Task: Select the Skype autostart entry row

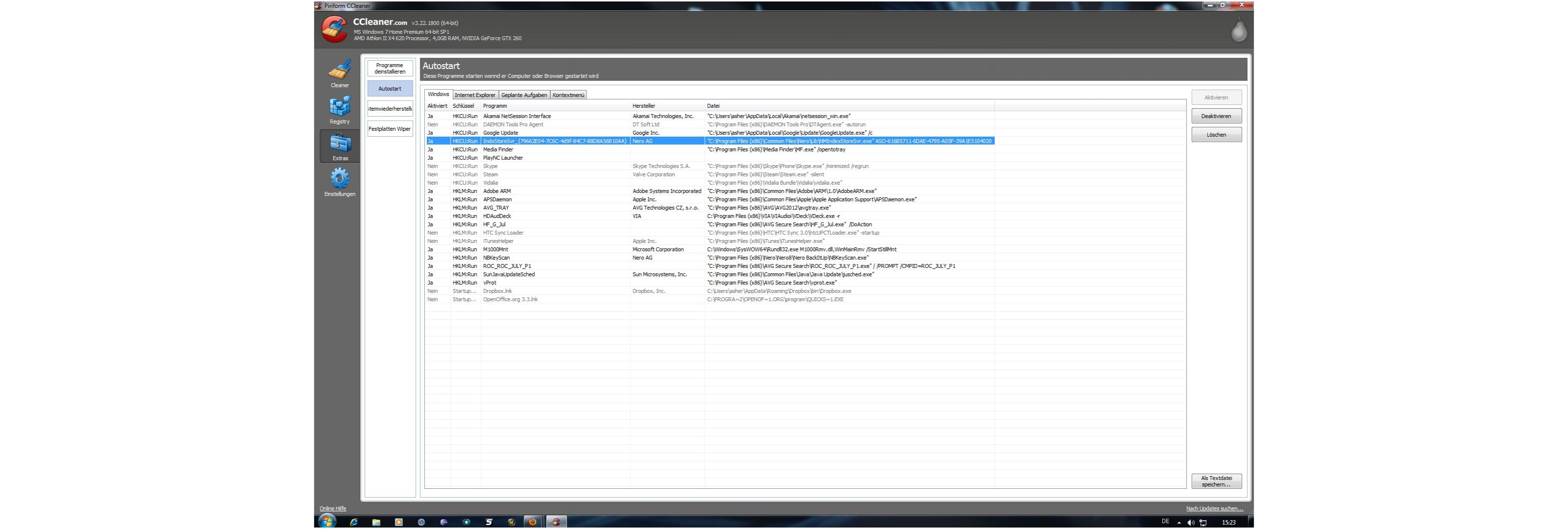Action: (548, 166)
